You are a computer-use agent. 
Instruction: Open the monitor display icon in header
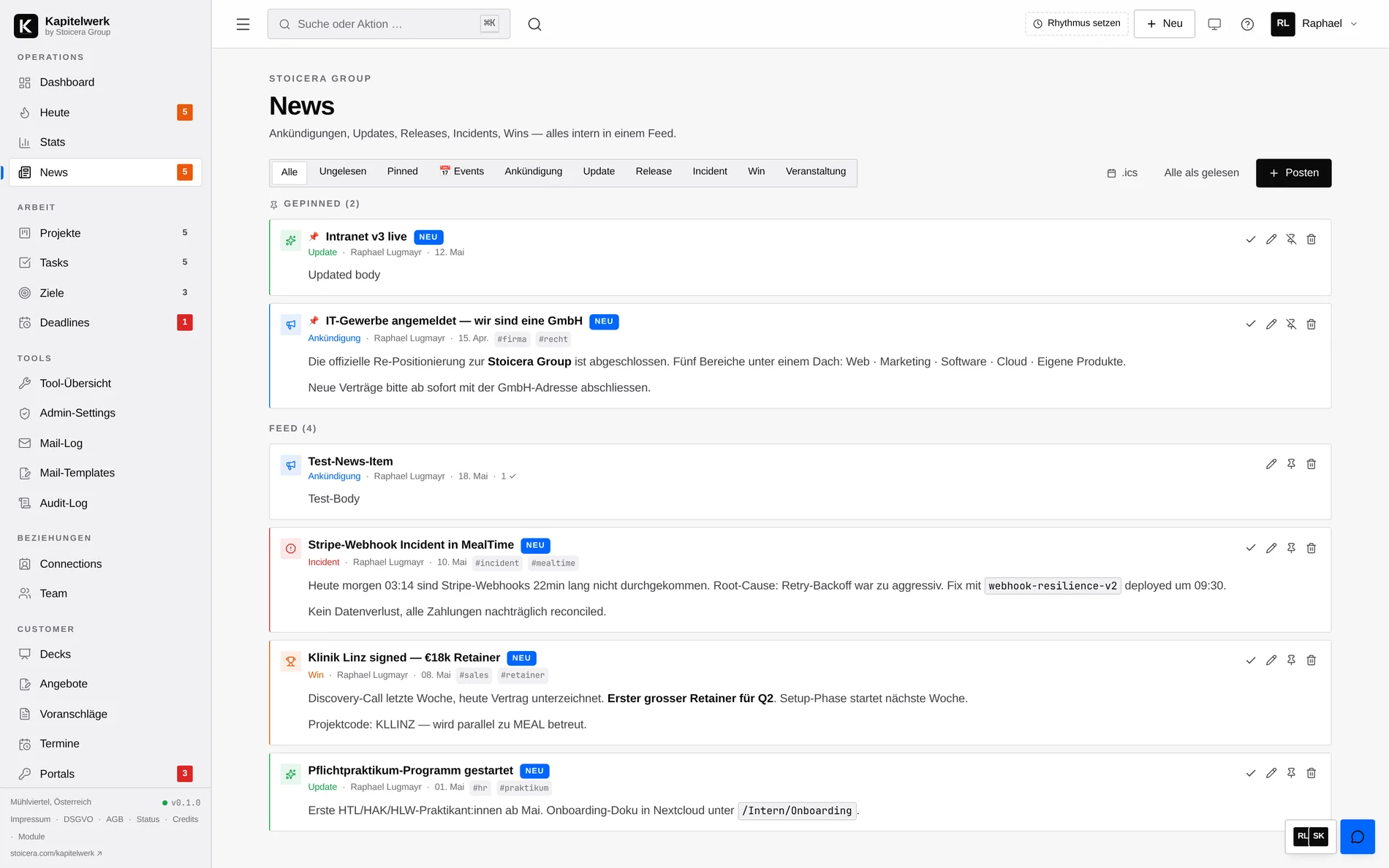tap(1214, 24)
